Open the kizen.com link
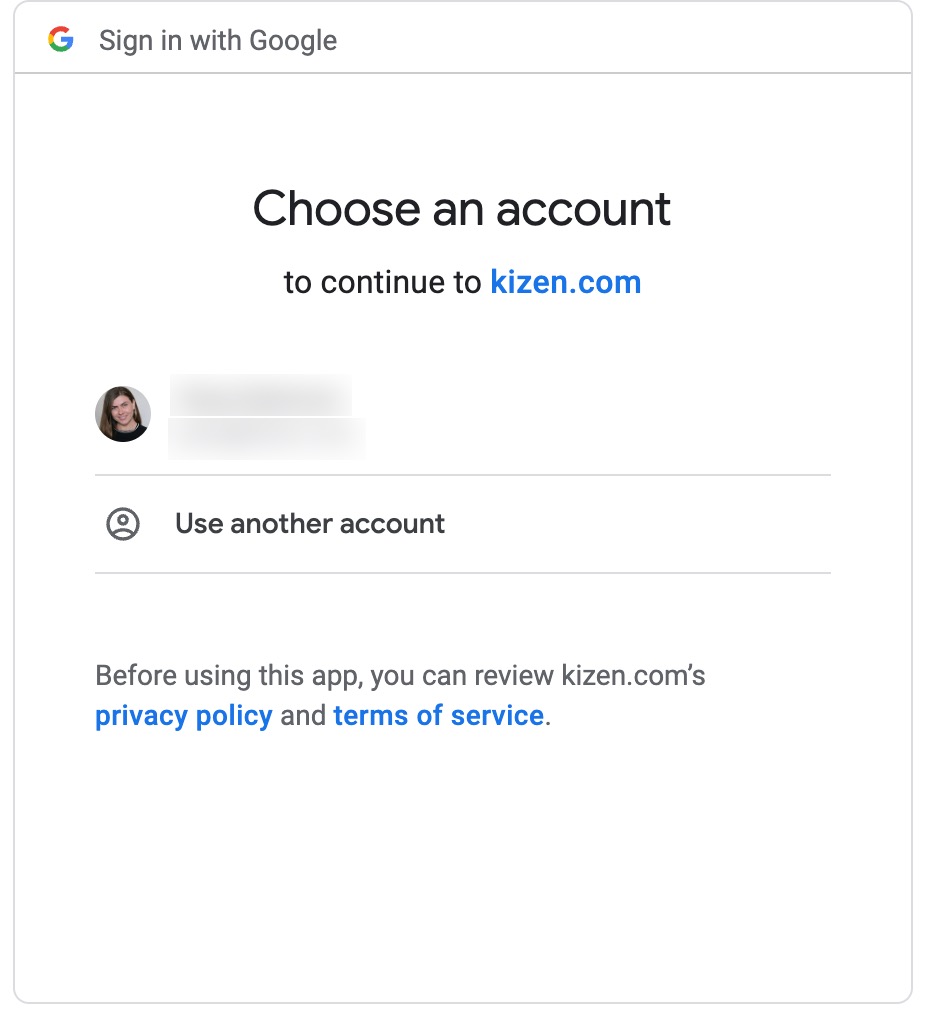This screenshot has height=1014, width=942. (x=565, y=283)
